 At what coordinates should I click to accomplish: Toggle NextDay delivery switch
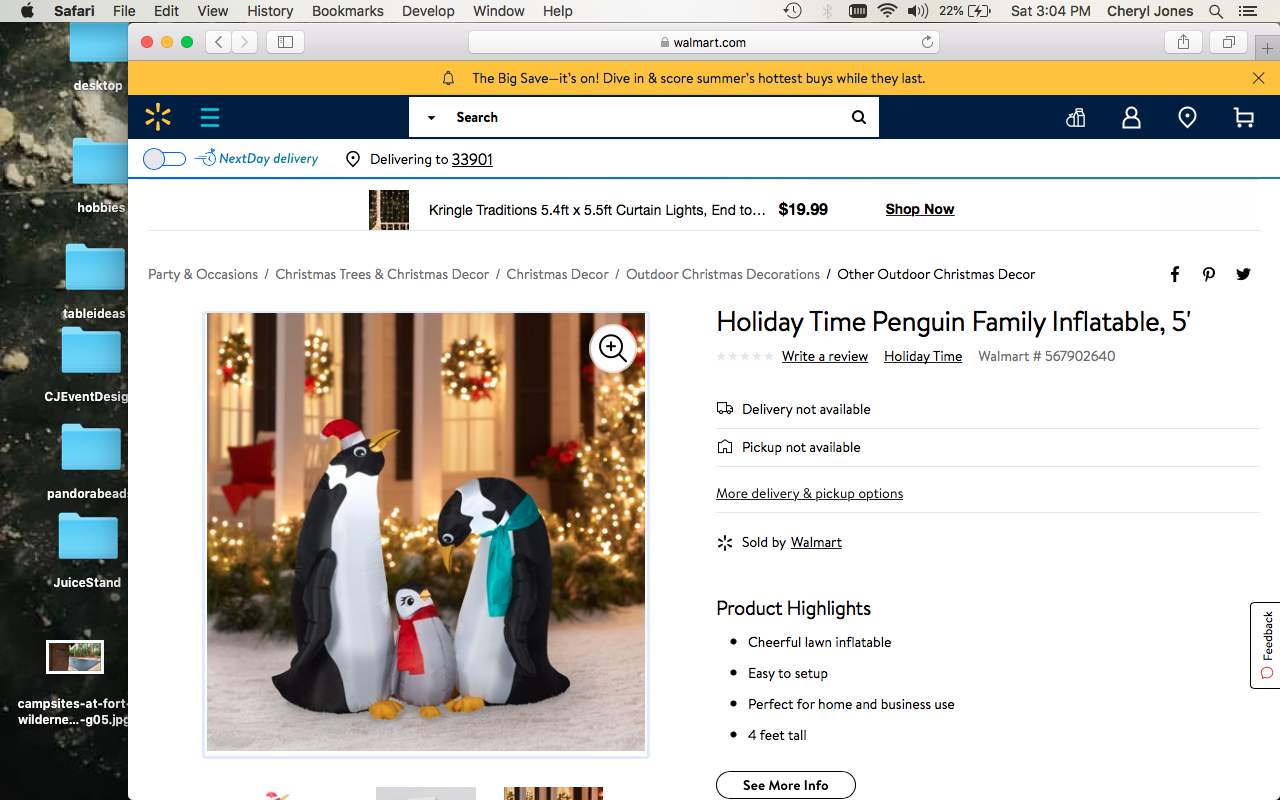coord(164,159)
